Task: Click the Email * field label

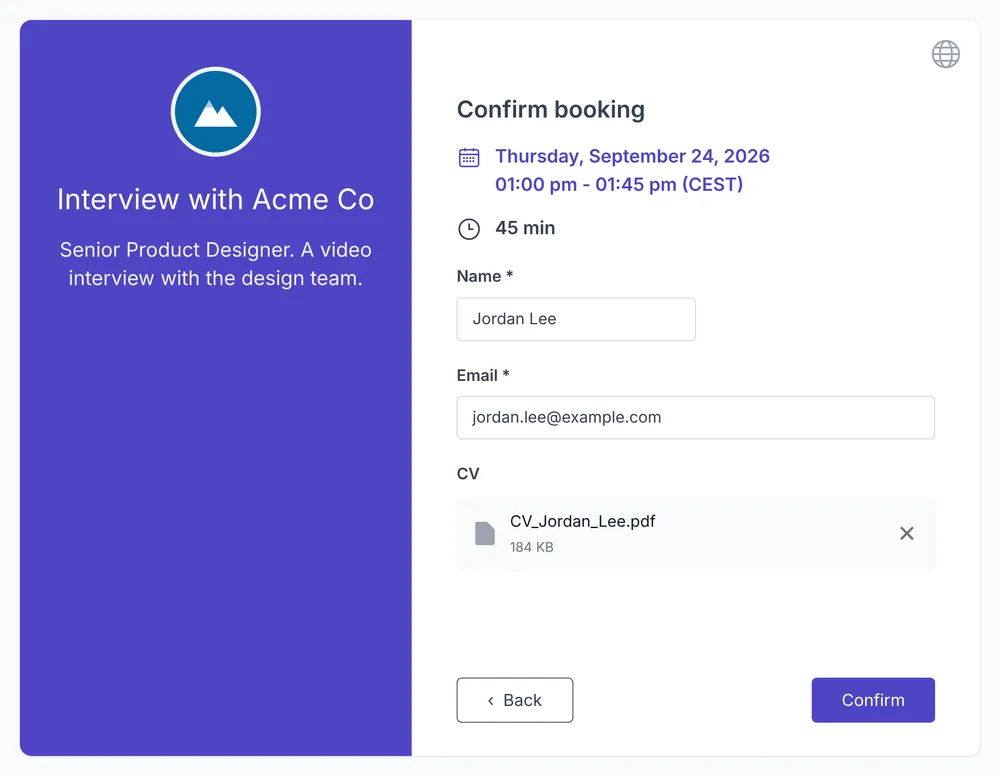Action: click(x=483, y=375)
